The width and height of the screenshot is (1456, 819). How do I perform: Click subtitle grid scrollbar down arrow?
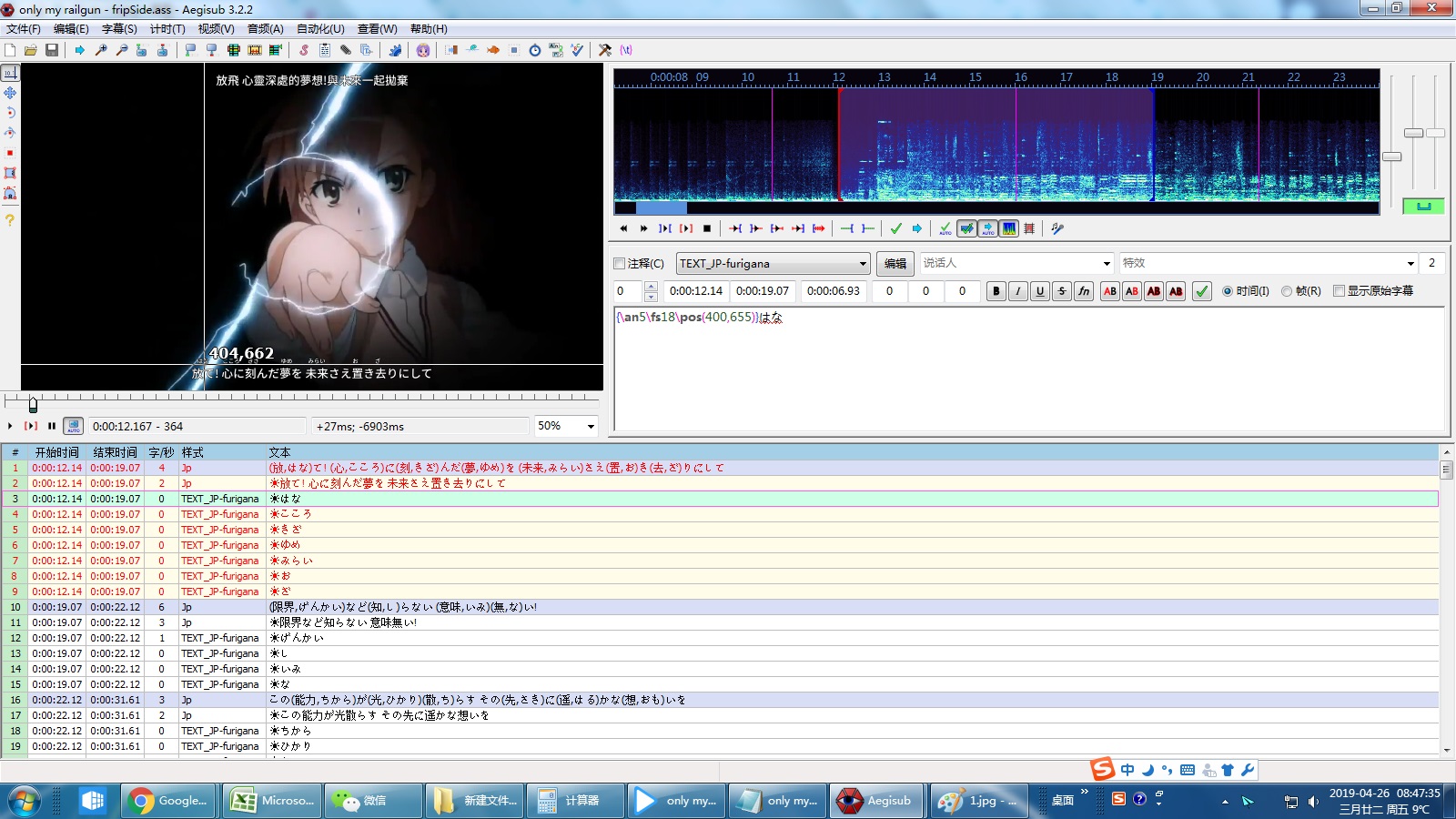point(1447,750)
